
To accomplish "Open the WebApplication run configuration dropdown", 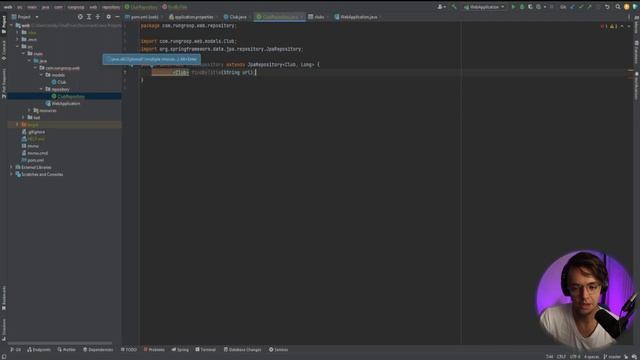I will [x=484, y=7].
